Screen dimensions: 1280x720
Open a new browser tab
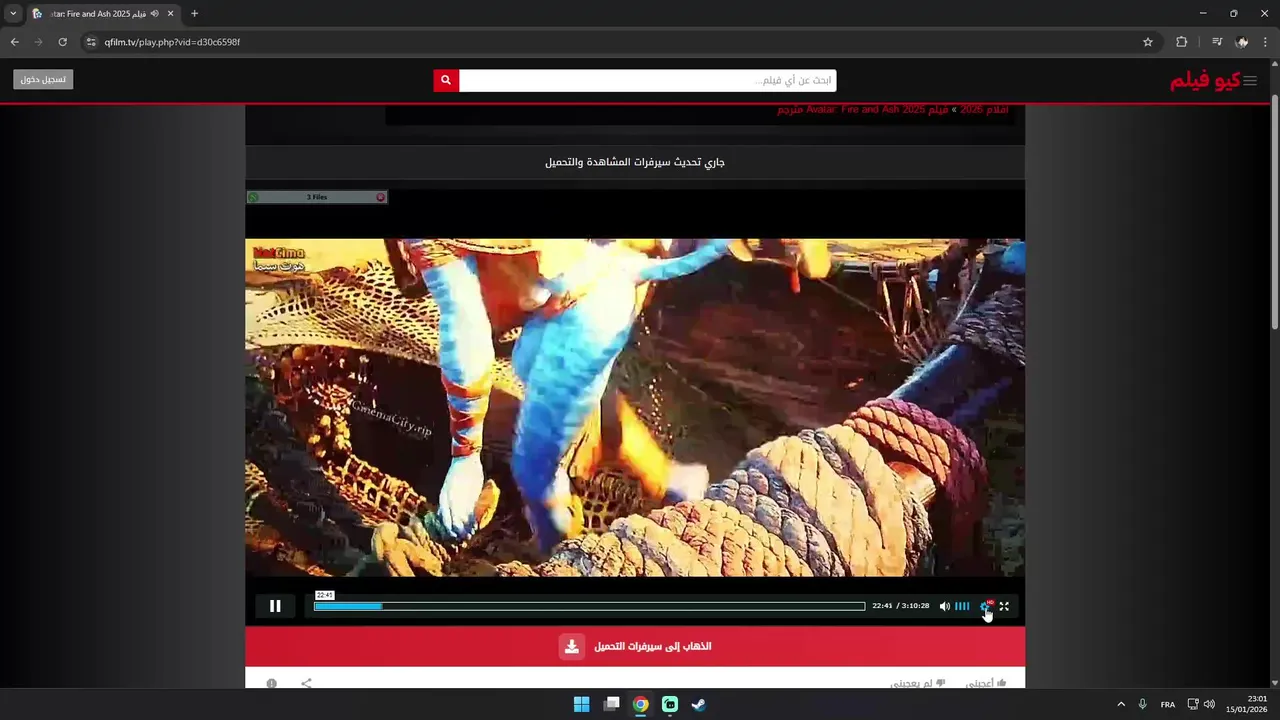[x=194, y=14]
